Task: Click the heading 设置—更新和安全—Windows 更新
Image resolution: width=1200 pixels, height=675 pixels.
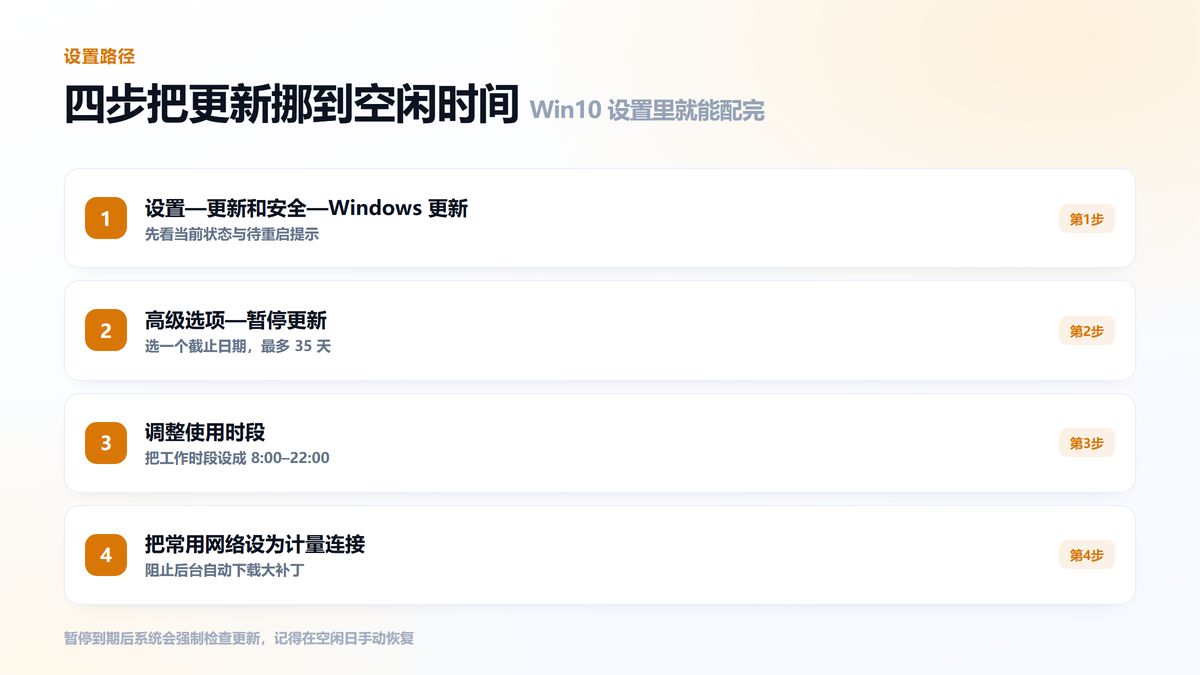Action: coord(307,208)
